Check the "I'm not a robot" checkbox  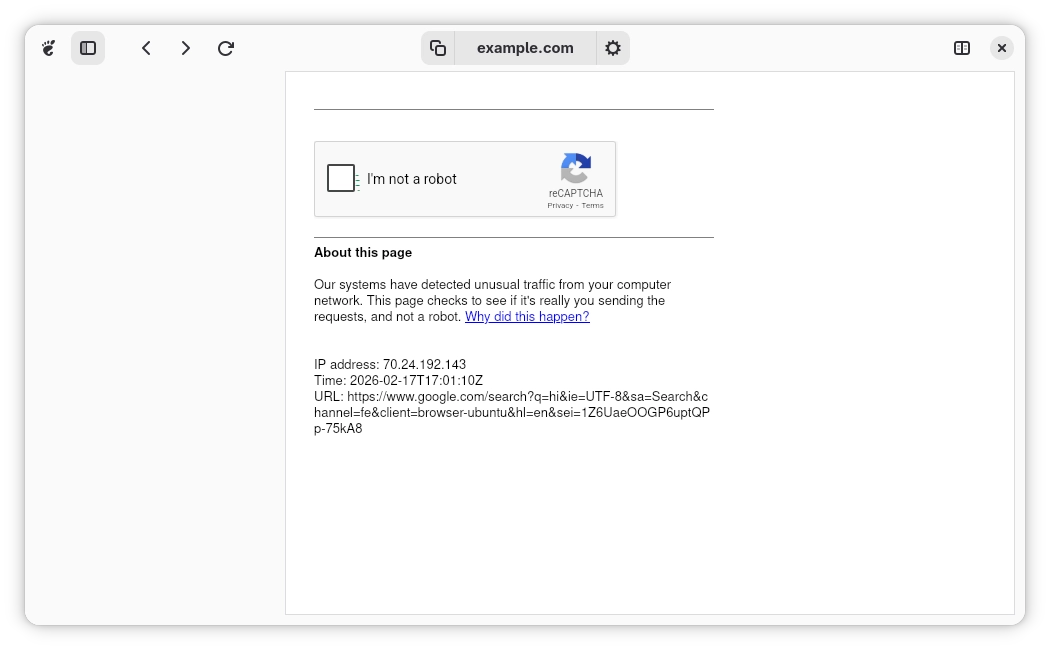[341, 179]
